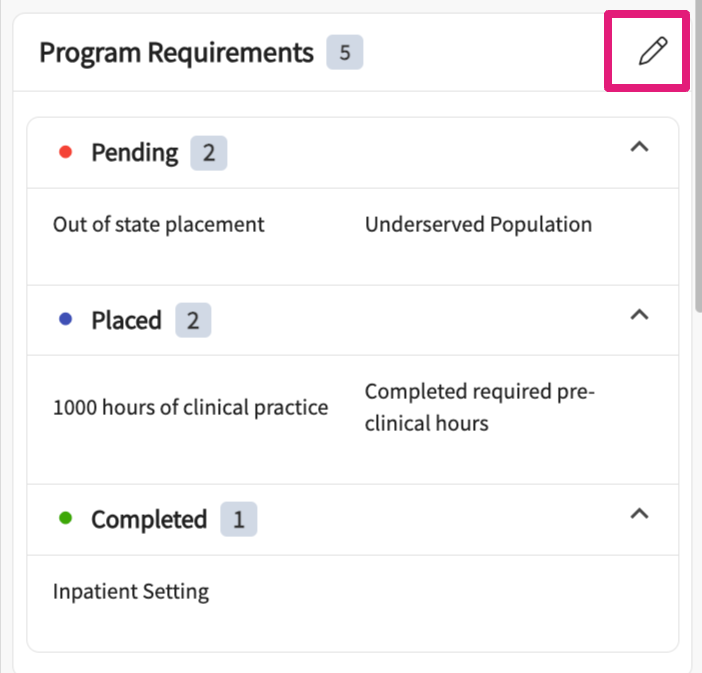This screenshot has width=702, height=673.
Task: Click the pencil edit icon
Action: point(652,52)
